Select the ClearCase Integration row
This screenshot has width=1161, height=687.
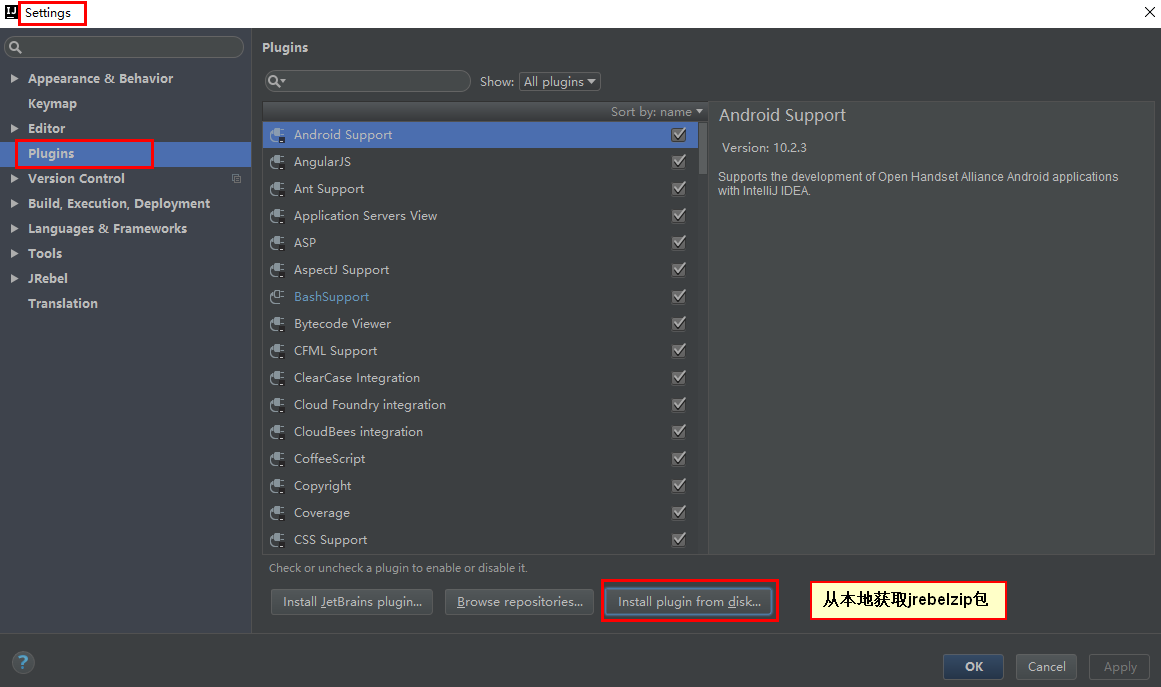point(481,378)
